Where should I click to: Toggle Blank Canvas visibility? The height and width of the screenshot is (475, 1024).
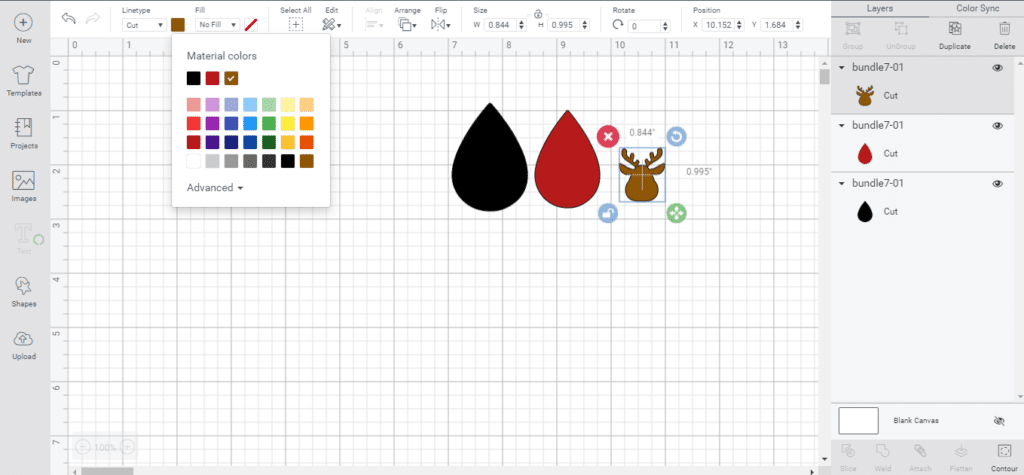point(997,421)
